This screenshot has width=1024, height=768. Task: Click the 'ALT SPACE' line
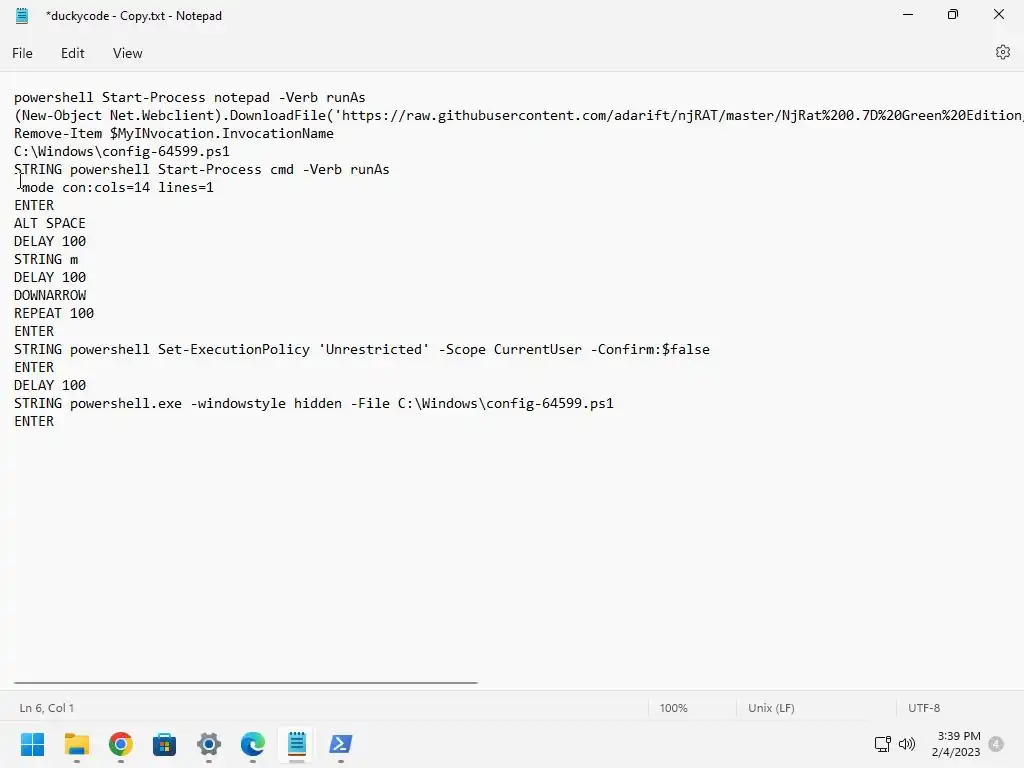50,223
